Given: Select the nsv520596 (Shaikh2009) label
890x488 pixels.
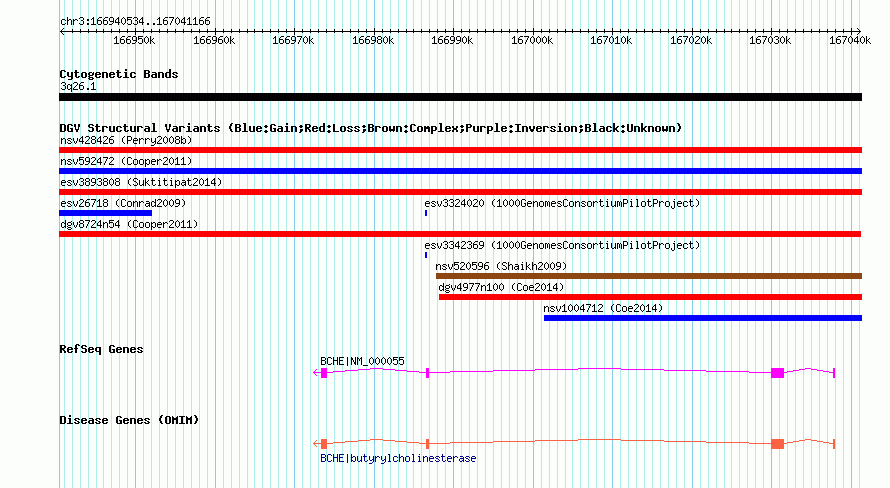Looking at the screenshot, I should (x=501, y=266).
